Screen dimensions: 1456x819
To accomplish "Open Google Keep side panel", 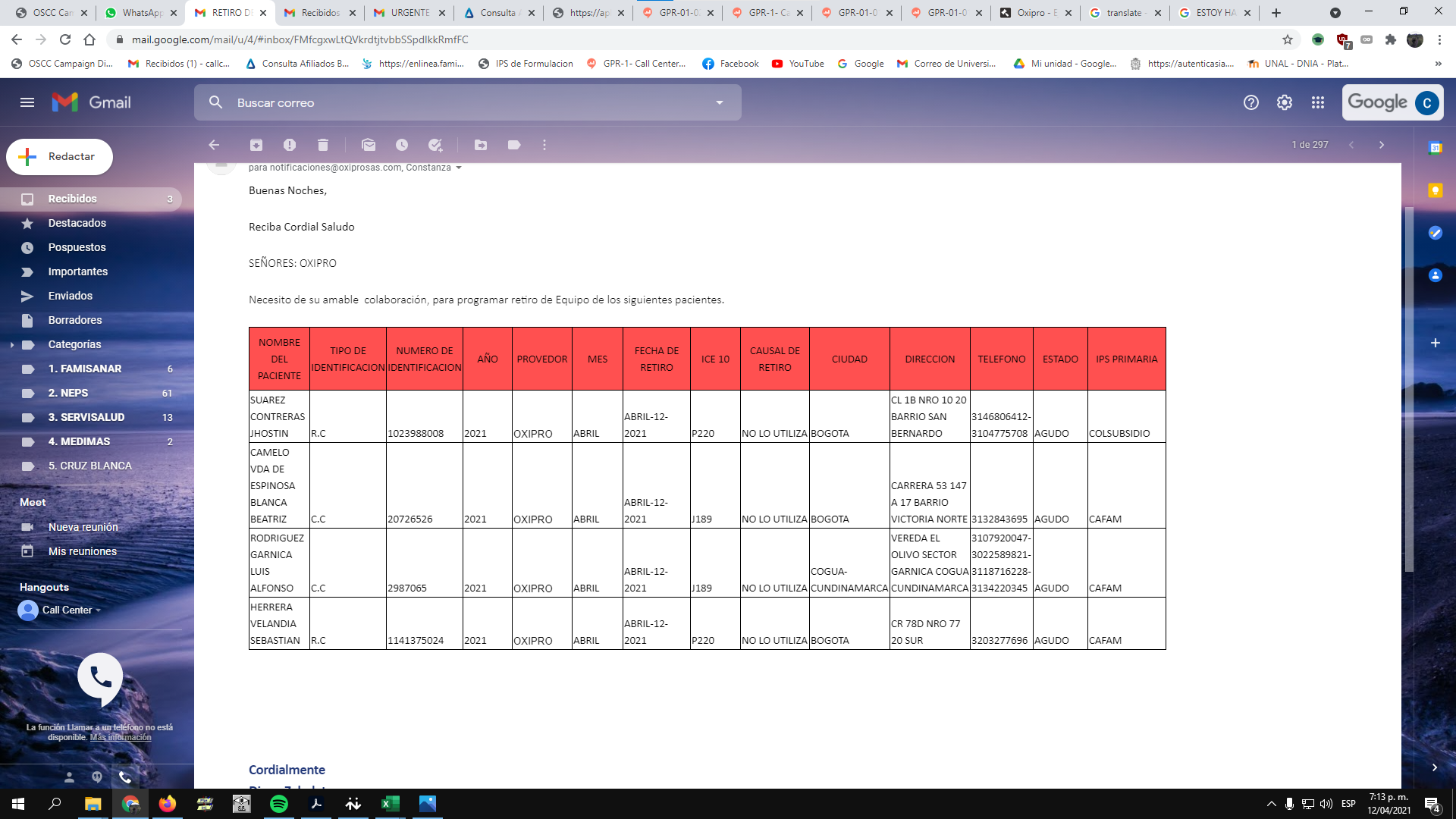I will [x=1436, y=190].
